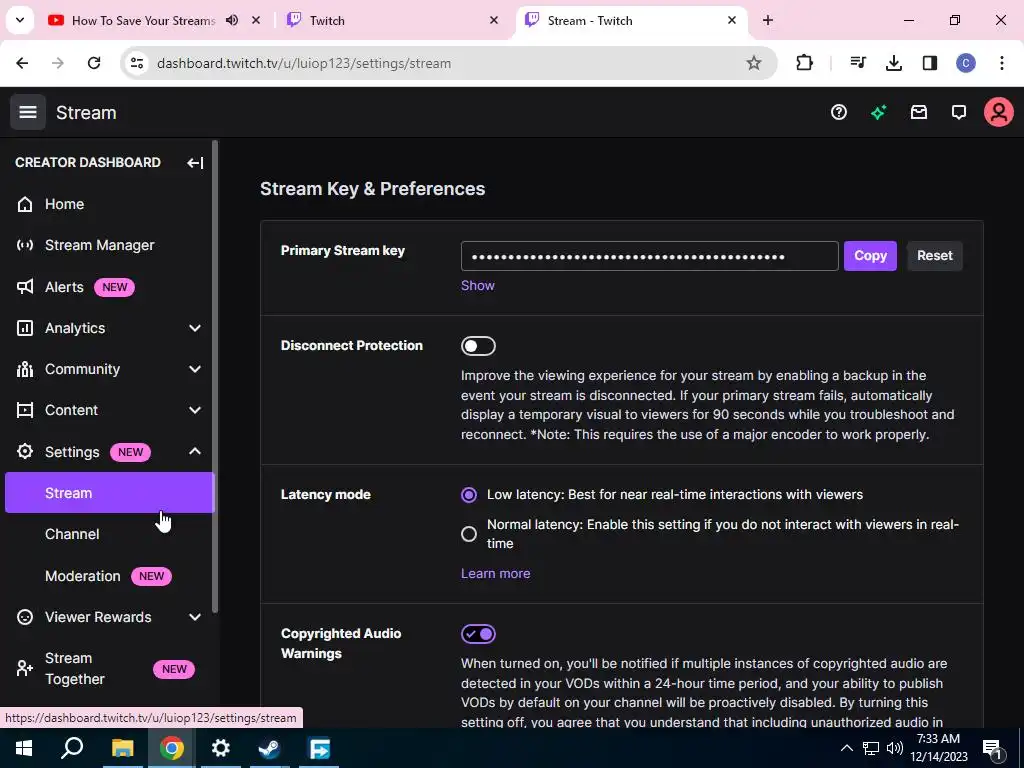The height and width of the screenshot is (768, 1024).
Task: Open the Moderation settings menu item
Action: click(x=110, y=576)
